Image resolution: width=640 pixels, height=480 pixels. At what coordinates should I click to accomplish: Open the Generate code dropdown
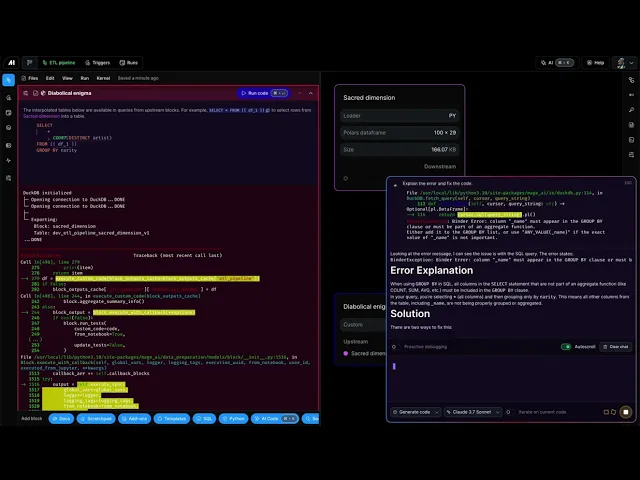coord(416,412)
